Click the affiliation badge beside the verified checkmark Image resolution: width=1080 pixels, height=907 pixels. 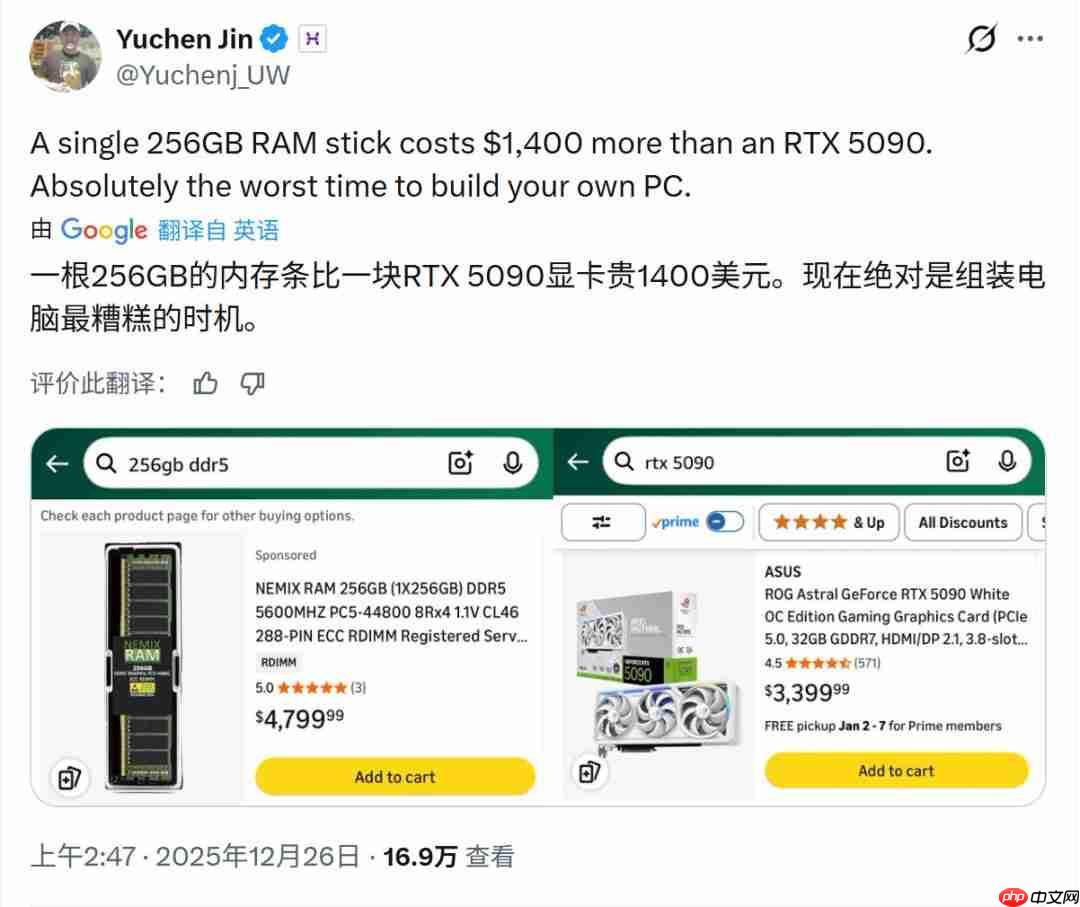coord(312,39)
